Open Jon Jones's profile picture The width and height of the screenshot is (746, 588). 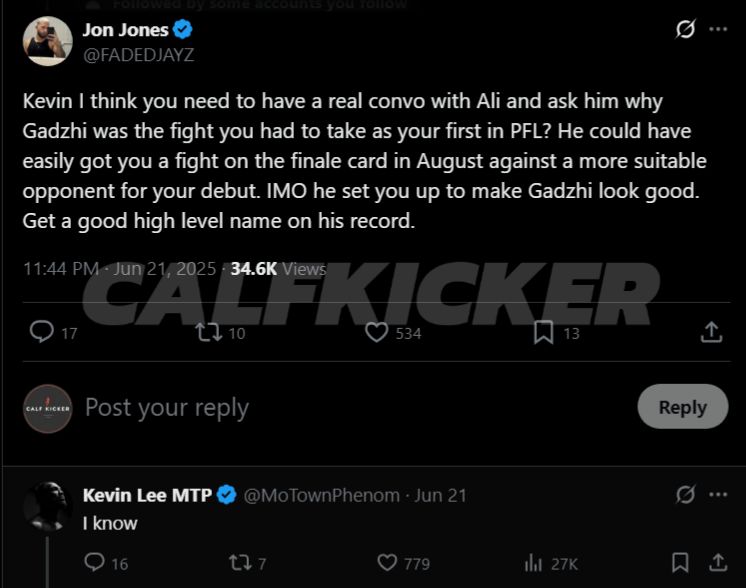coord(47,41)
